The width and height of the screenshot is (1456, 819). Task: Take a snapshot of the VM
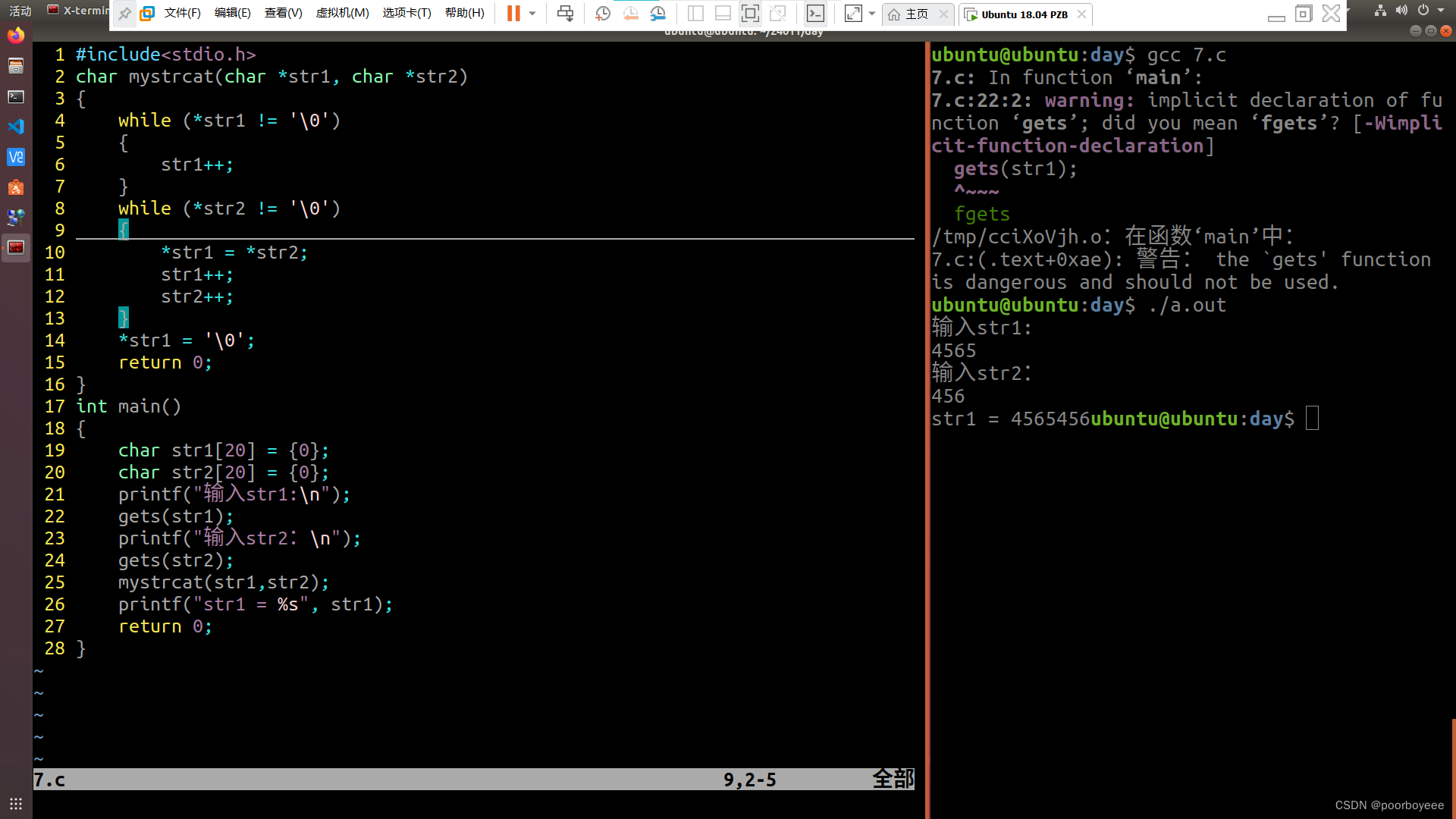click(603, 14)
